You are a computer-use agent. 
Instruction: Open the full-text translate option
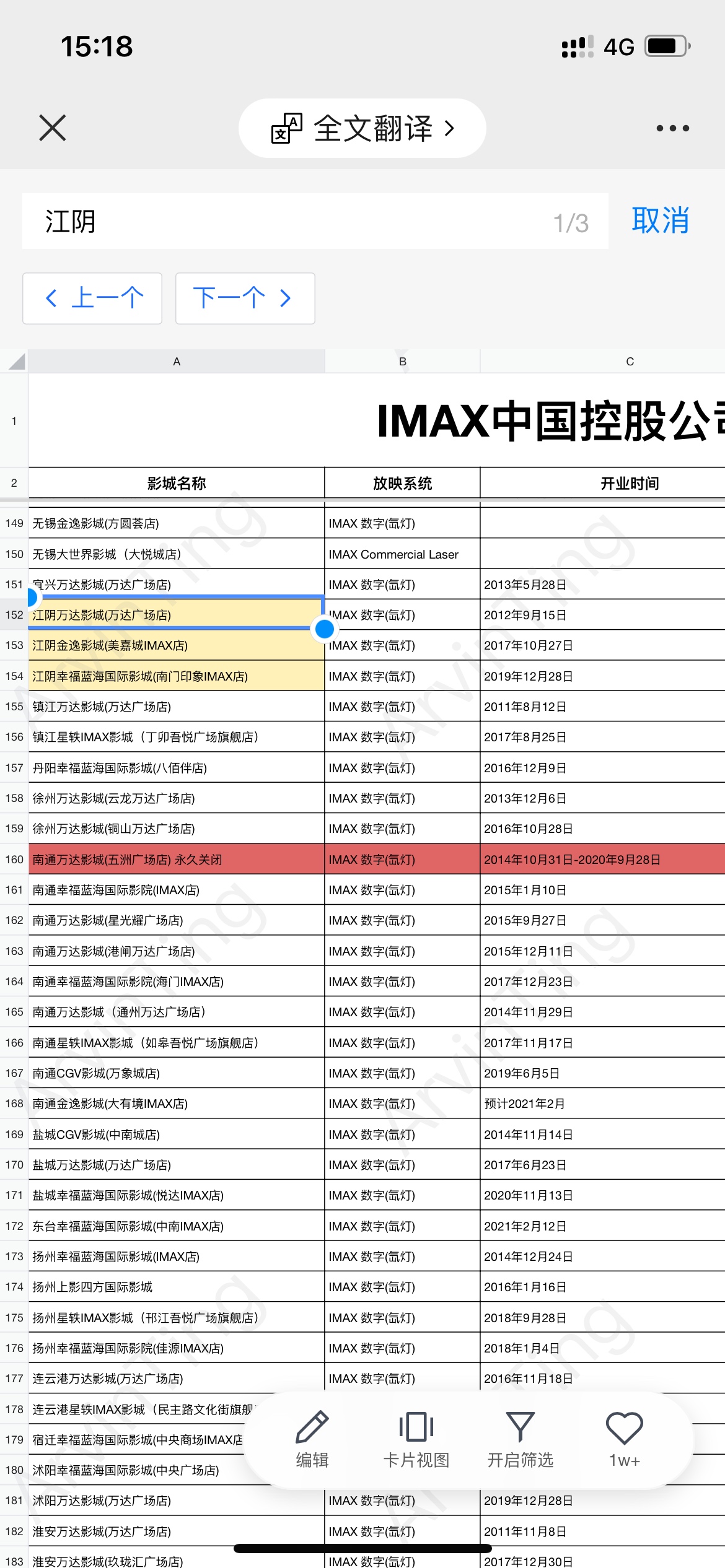pyautogui.click(x=362, y=128)
